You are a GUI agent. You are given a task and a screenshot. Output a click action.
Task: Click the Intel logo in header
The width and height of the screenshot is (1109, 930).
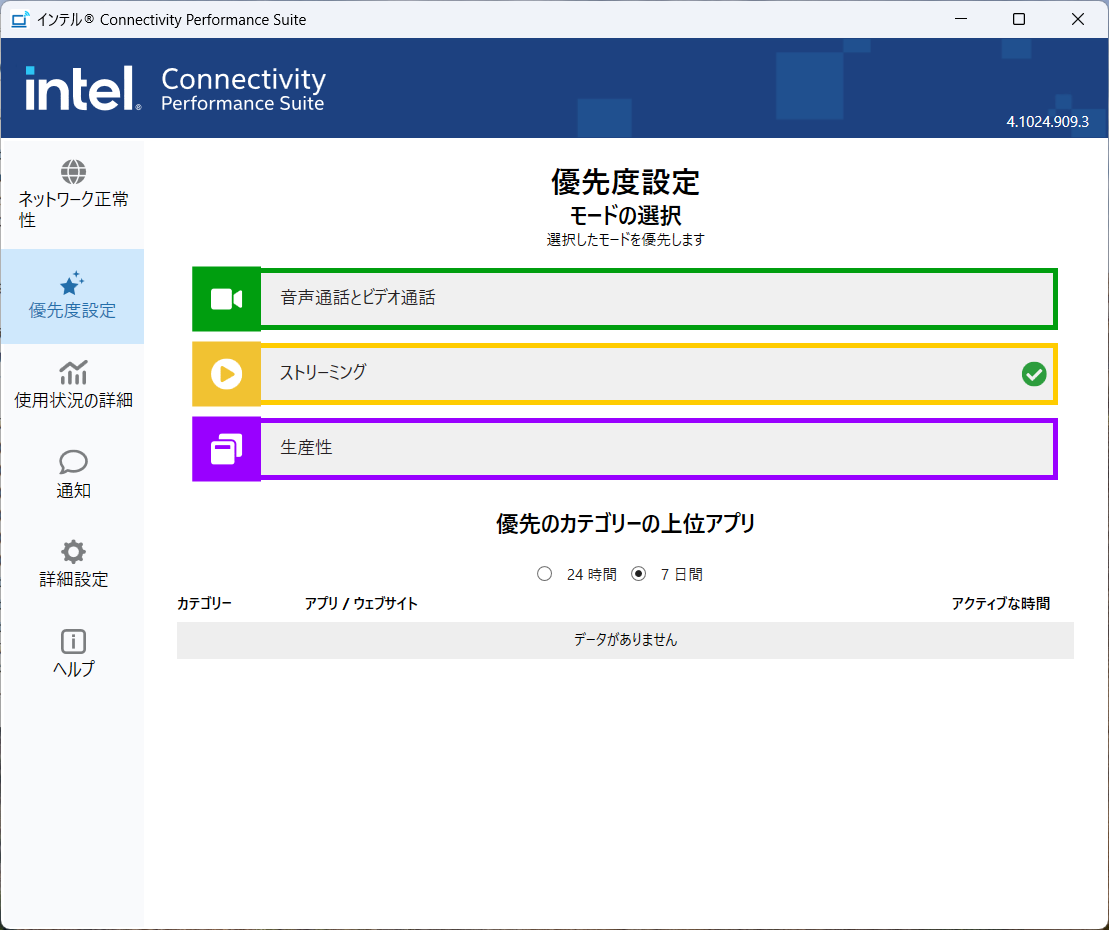(82, 89)
